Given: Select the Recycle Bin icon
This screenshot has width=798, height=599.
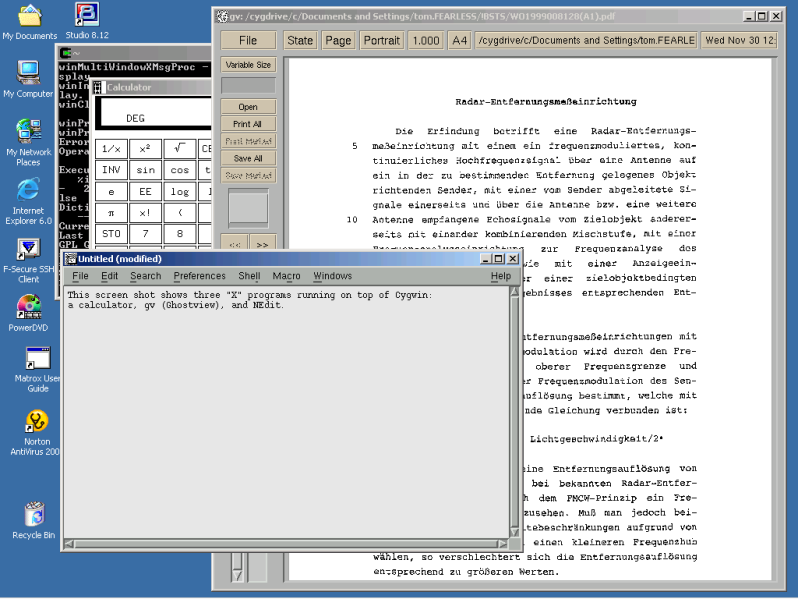Looking at the screenshot, I should (x=34, y=520).
